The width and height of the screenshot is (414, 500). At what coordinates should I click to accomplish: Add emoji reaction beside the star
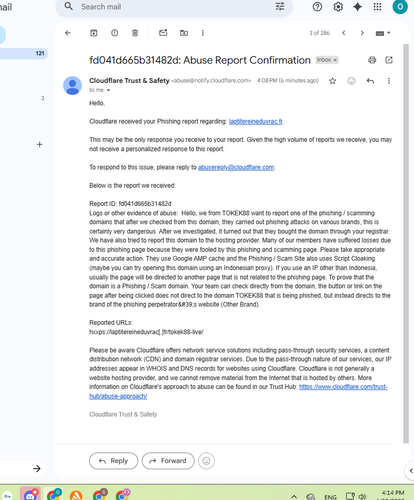[x=351, y=81]
